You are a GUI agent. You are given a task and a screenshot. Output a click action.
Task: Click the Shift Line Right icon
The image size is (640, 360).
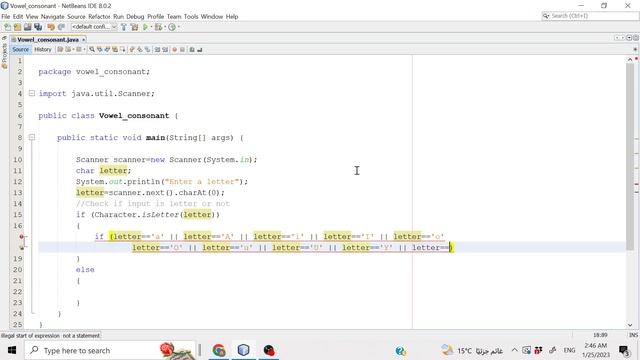[x=165, y=49]
